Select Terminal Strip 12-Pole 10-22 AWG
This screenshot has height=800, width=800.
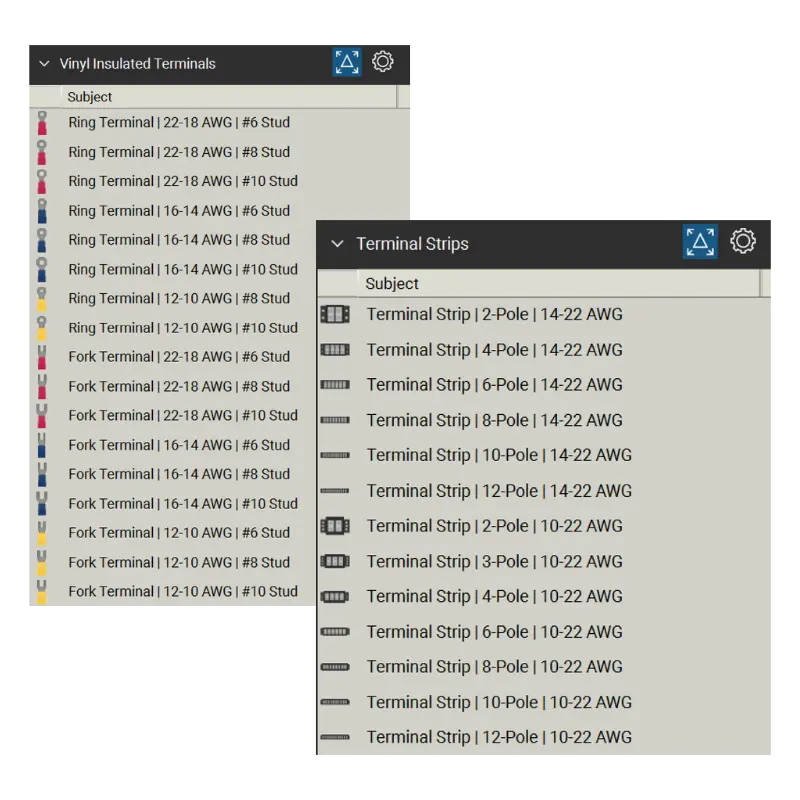[499, 737]
